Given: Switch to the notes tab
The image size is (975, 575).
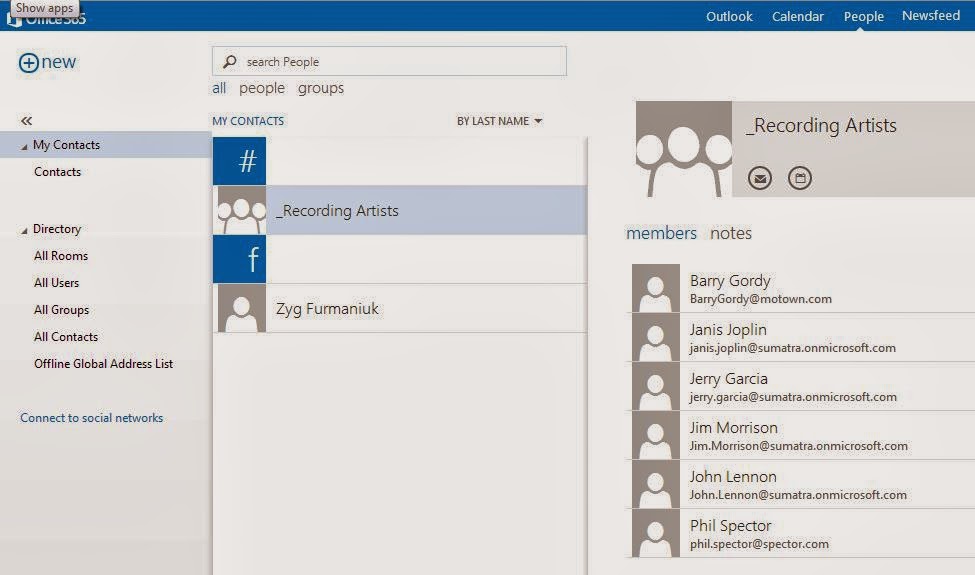Looking at the screenshot, I should (731, 233).
